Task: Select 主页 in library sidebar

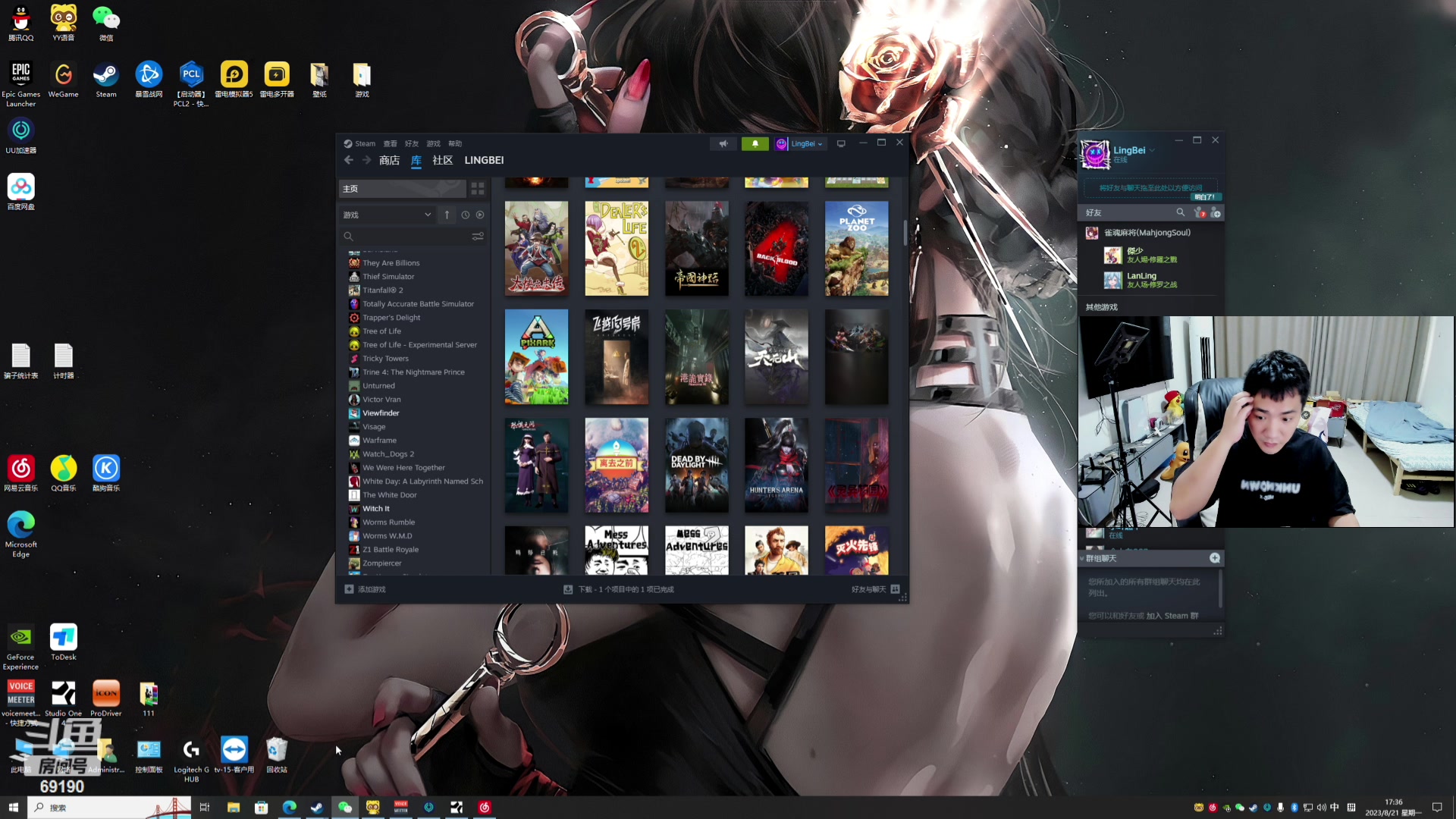Action: point(402,188)
